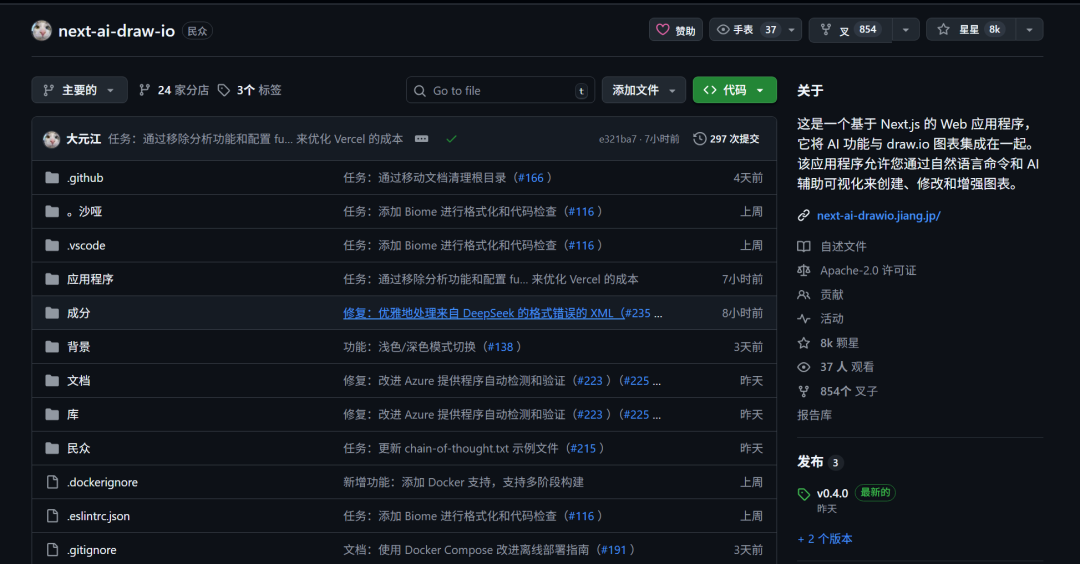1080x564 pixels.
Task: Open the 37 watching (人 观看) link
Action: click(847, 366)
